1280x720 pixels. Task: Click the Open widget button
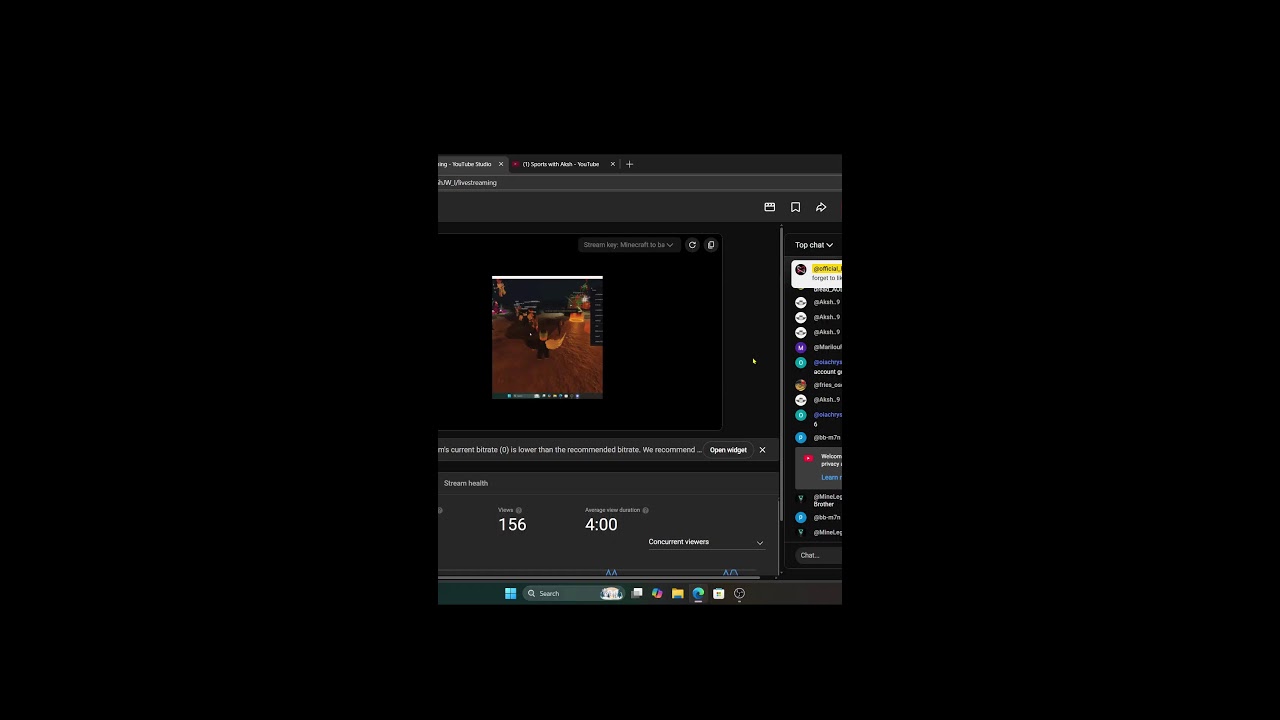click(728, 450)
